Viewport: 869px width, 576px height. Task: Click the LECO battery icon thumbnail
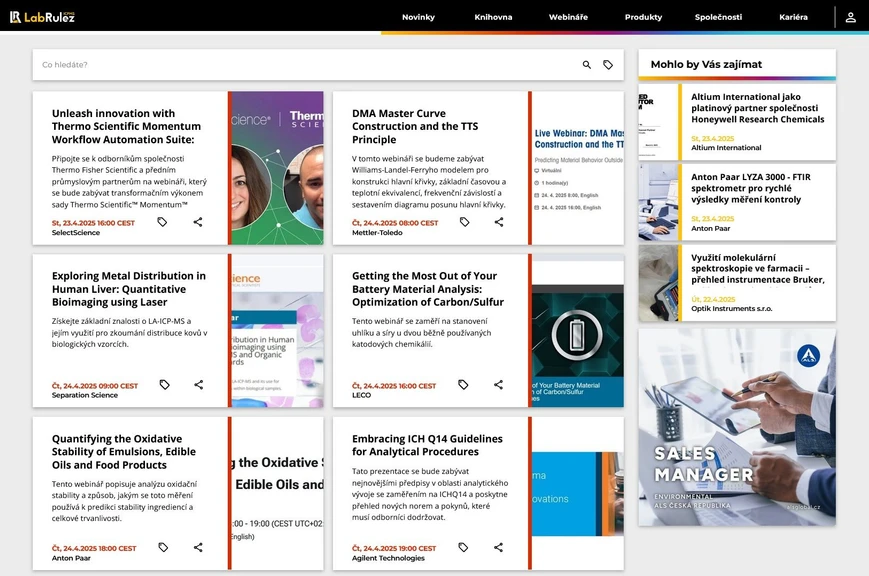point(577,330)
